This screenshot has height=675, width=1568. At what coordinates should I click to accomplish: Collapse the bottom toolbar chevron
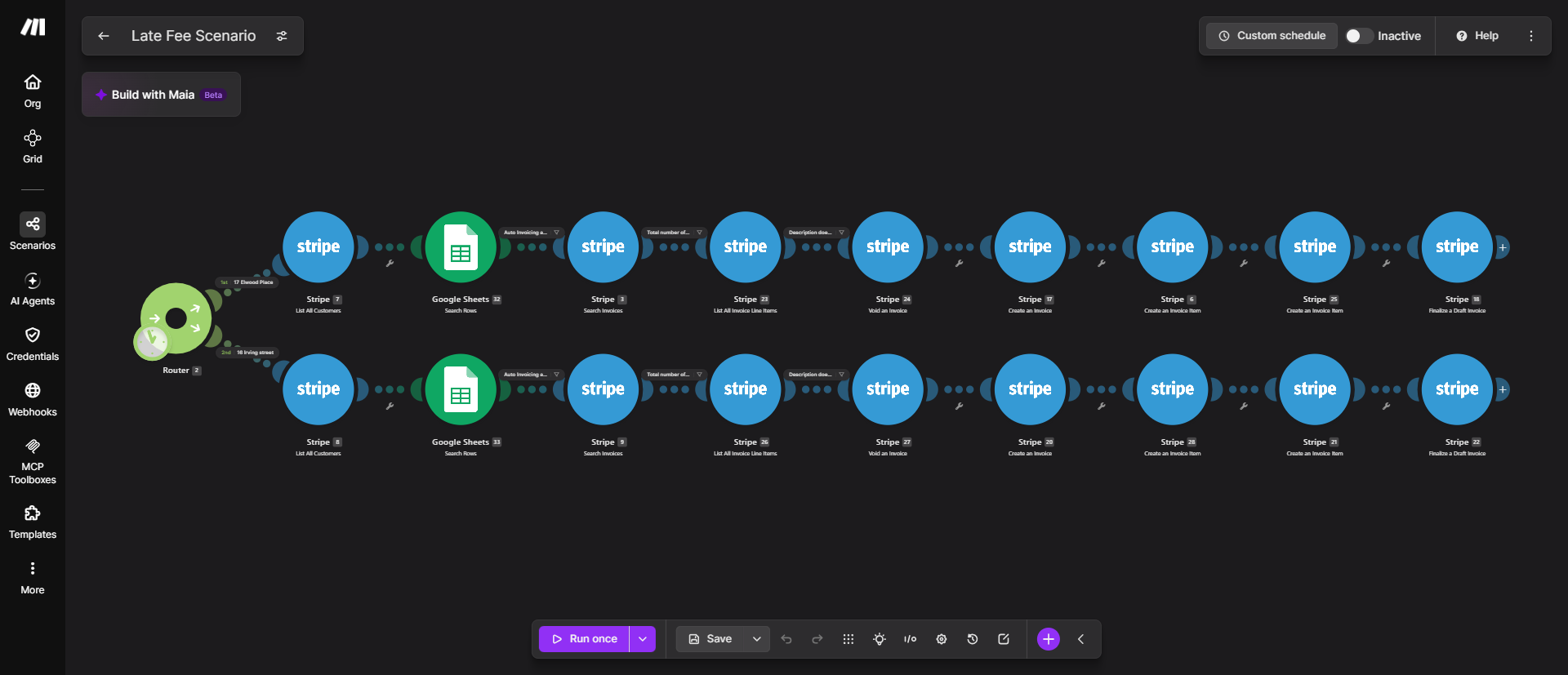(x=1080, y=639)
